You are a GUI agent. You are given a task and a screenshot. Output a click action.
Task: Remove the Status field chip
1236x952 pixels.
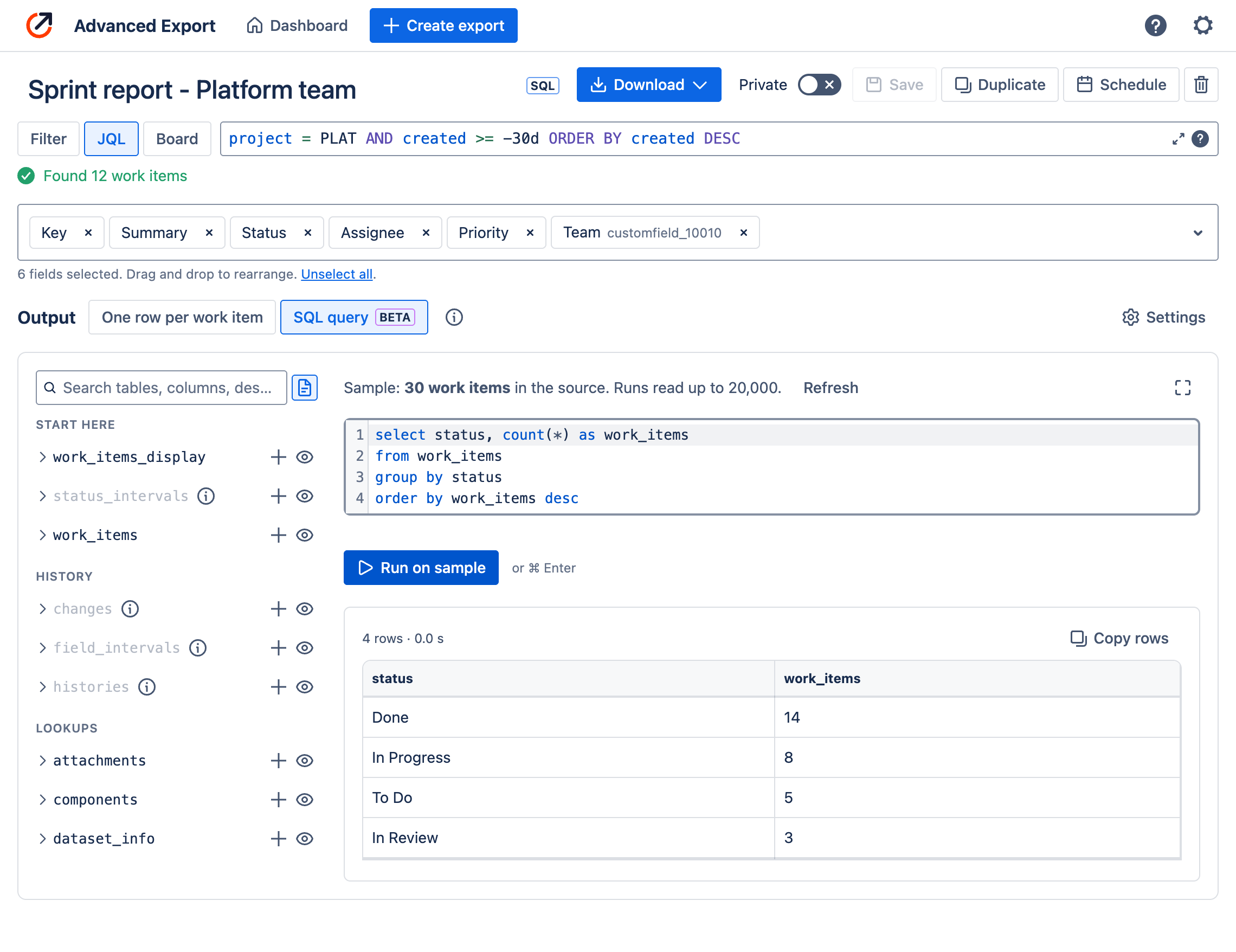coord(308,233)
